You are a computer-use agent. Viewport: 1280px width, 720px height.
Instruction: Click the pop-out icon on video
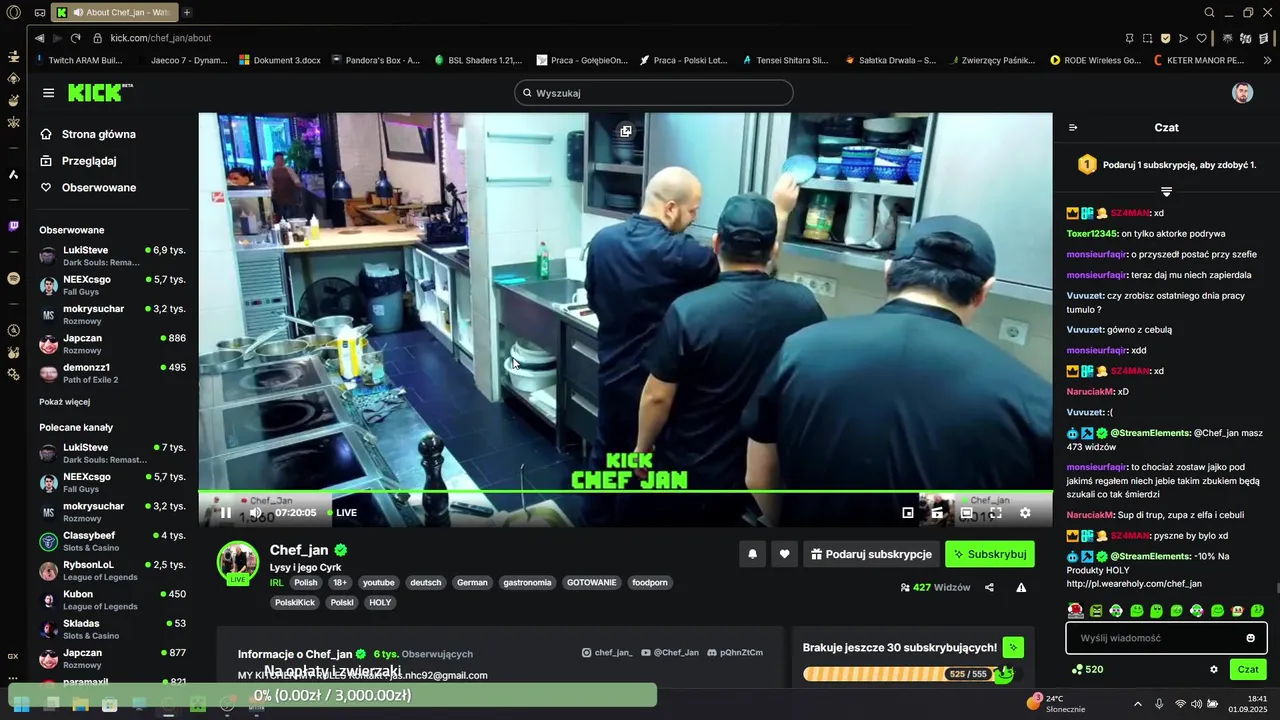click(x=626, y=131)
